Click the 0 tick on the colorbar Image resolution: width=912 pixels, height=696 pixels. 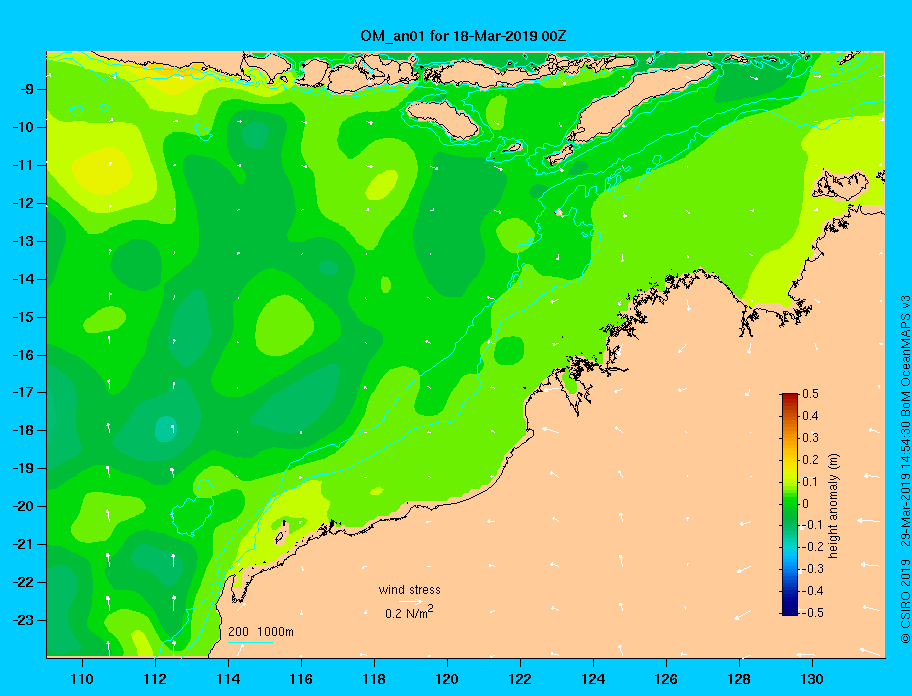tap(806, 504)
